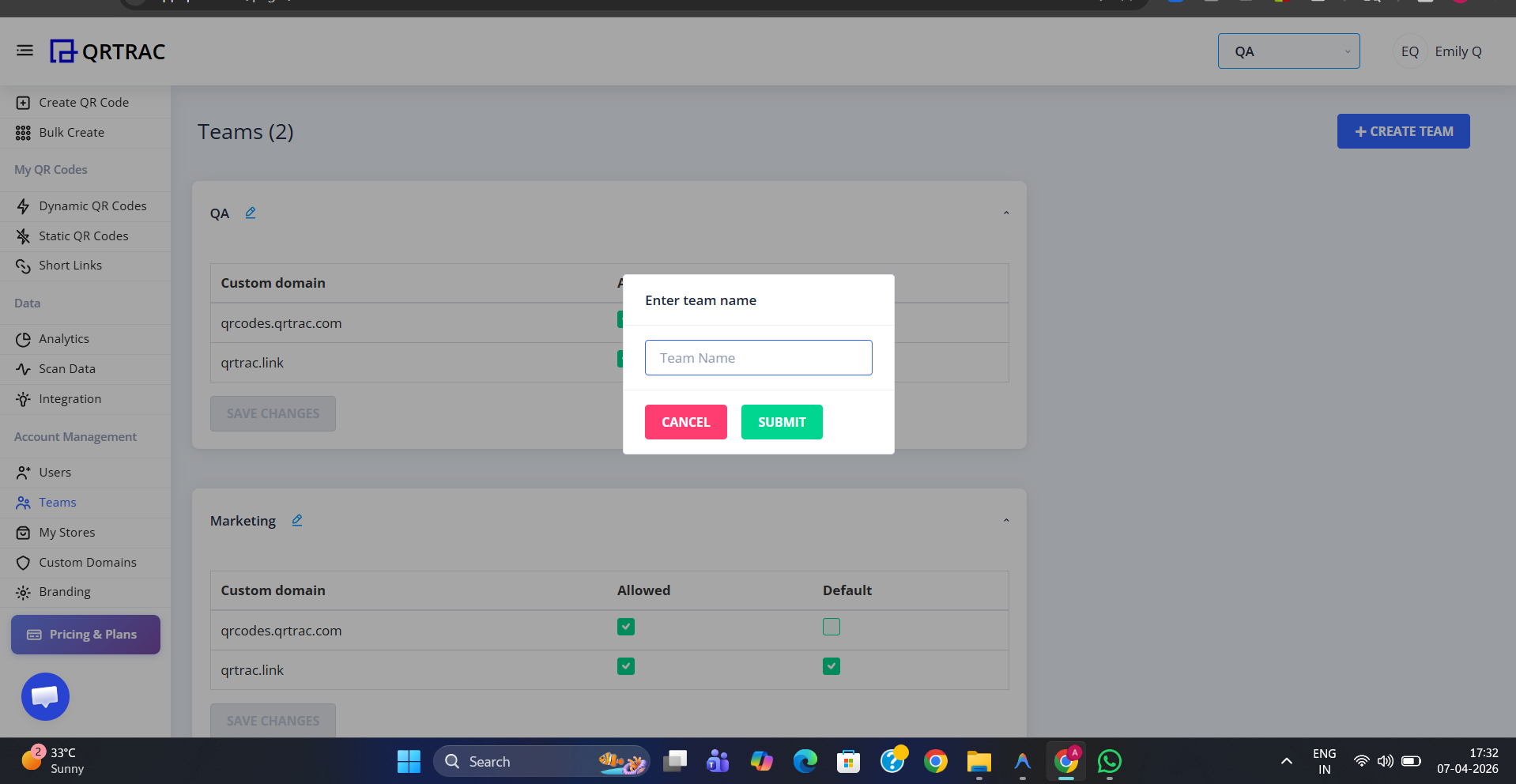
Task: Disable Allowed for qrtrac.link in Marketing
Action: 625,666
